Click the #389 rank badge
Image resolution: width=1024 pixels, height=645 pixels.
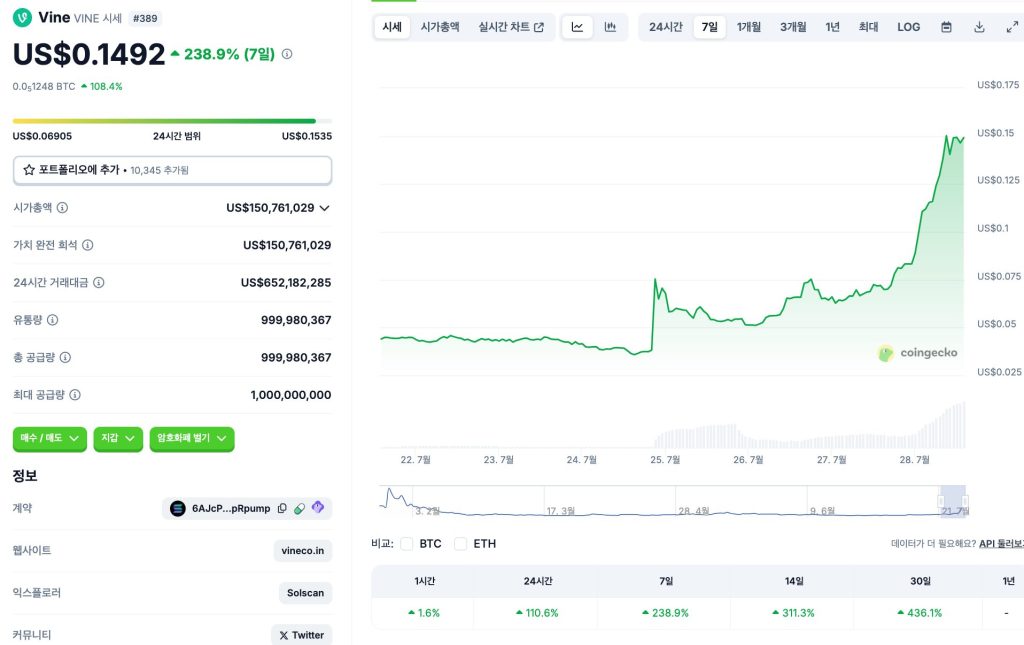tap(145, 18)
